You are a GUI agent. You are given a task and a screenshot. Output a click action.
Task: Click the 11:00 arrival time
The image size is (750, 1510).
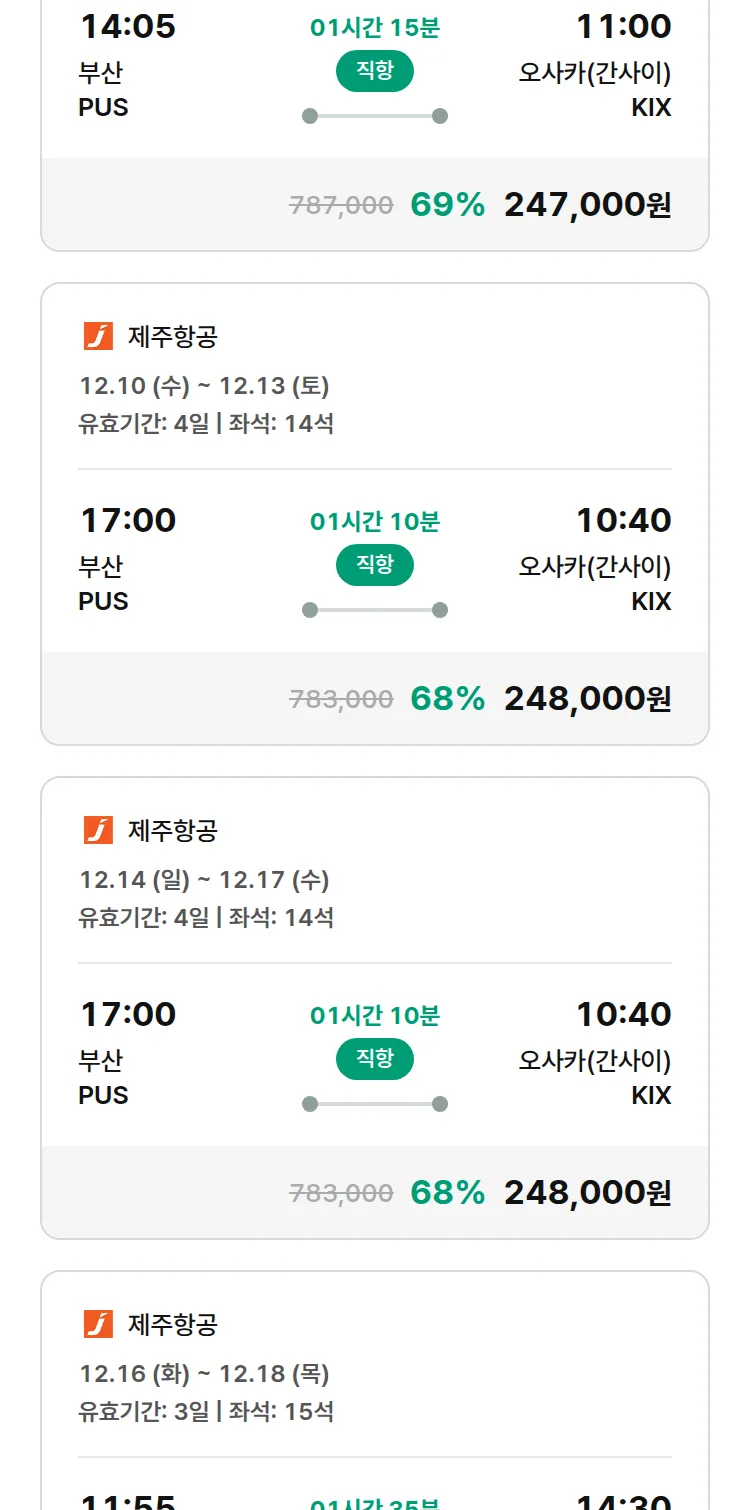click(x=623, y=27)
